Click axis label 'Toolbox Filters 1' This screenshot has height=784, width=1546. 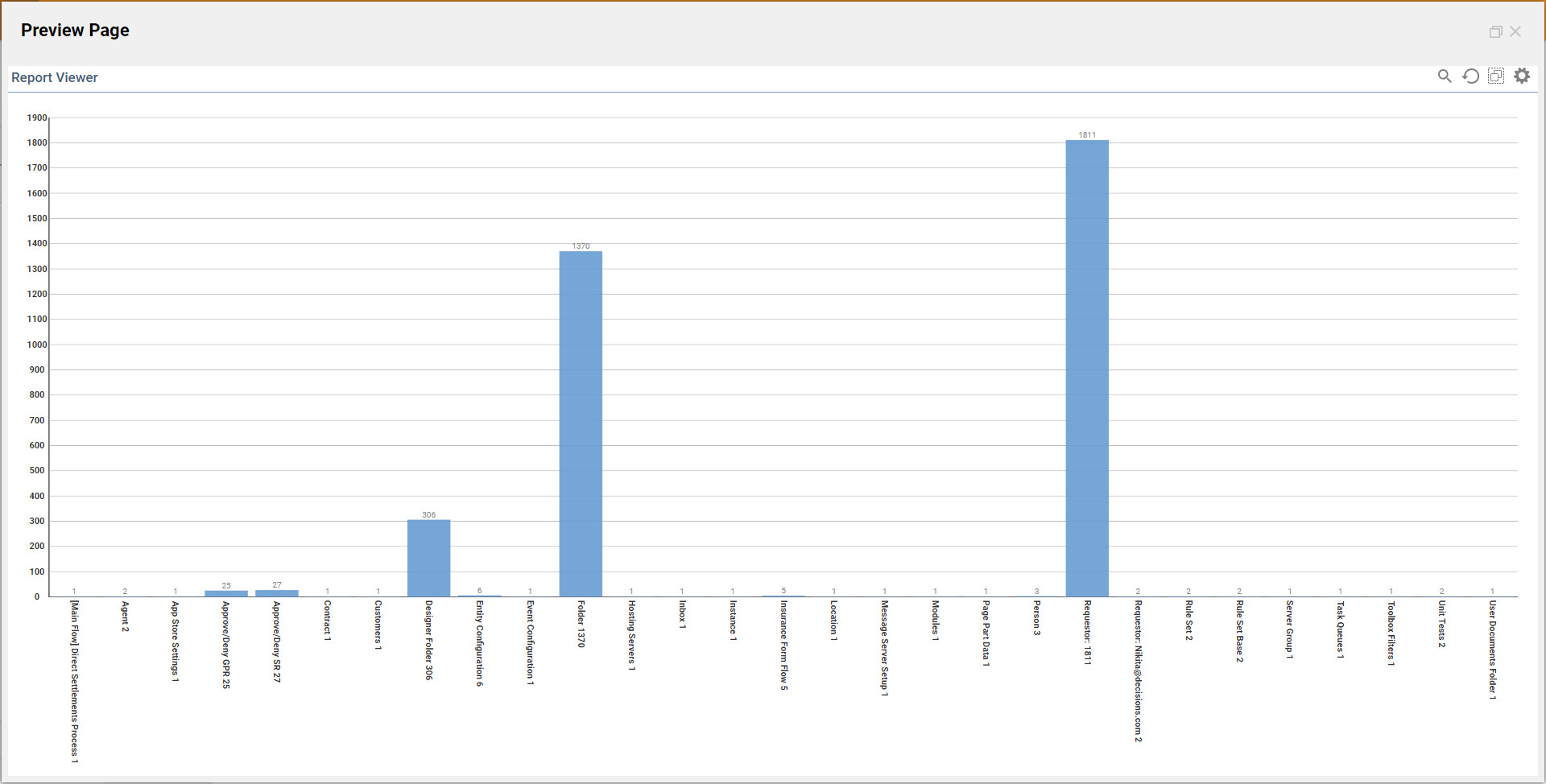(1391, 633)
